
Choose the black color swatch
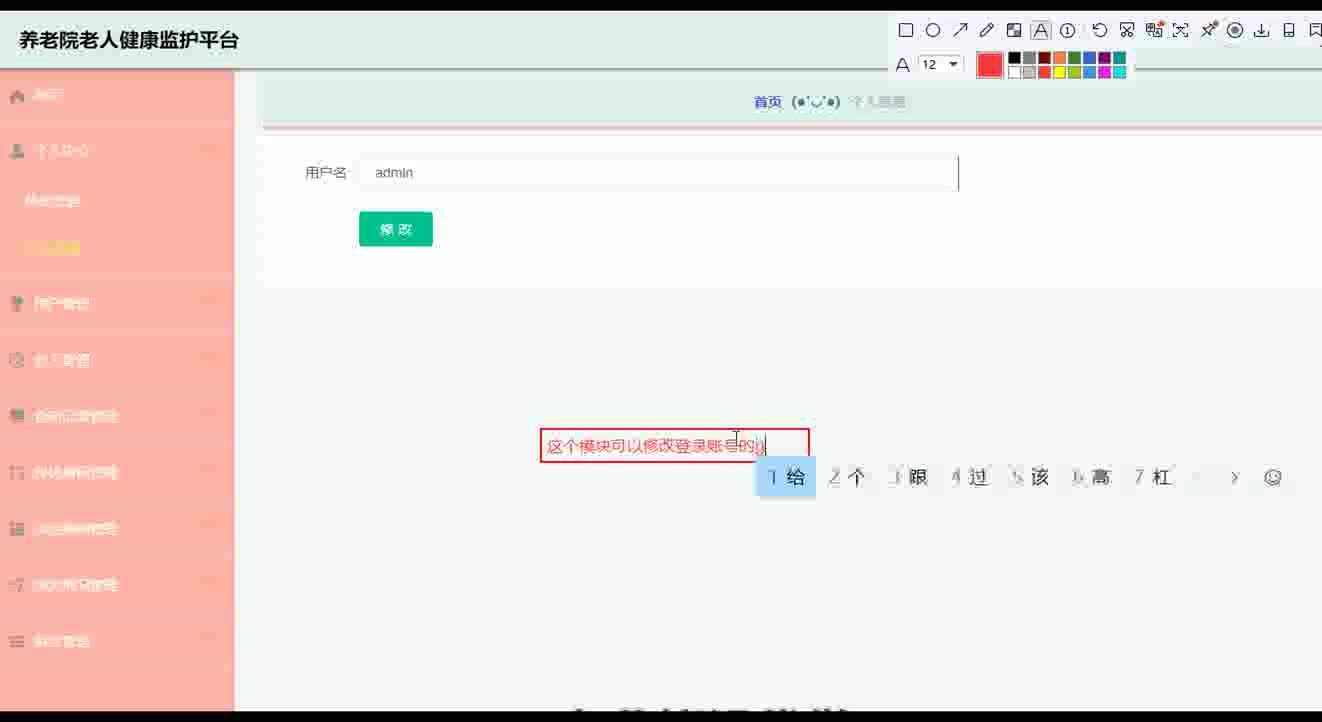tap(1015, 58)
